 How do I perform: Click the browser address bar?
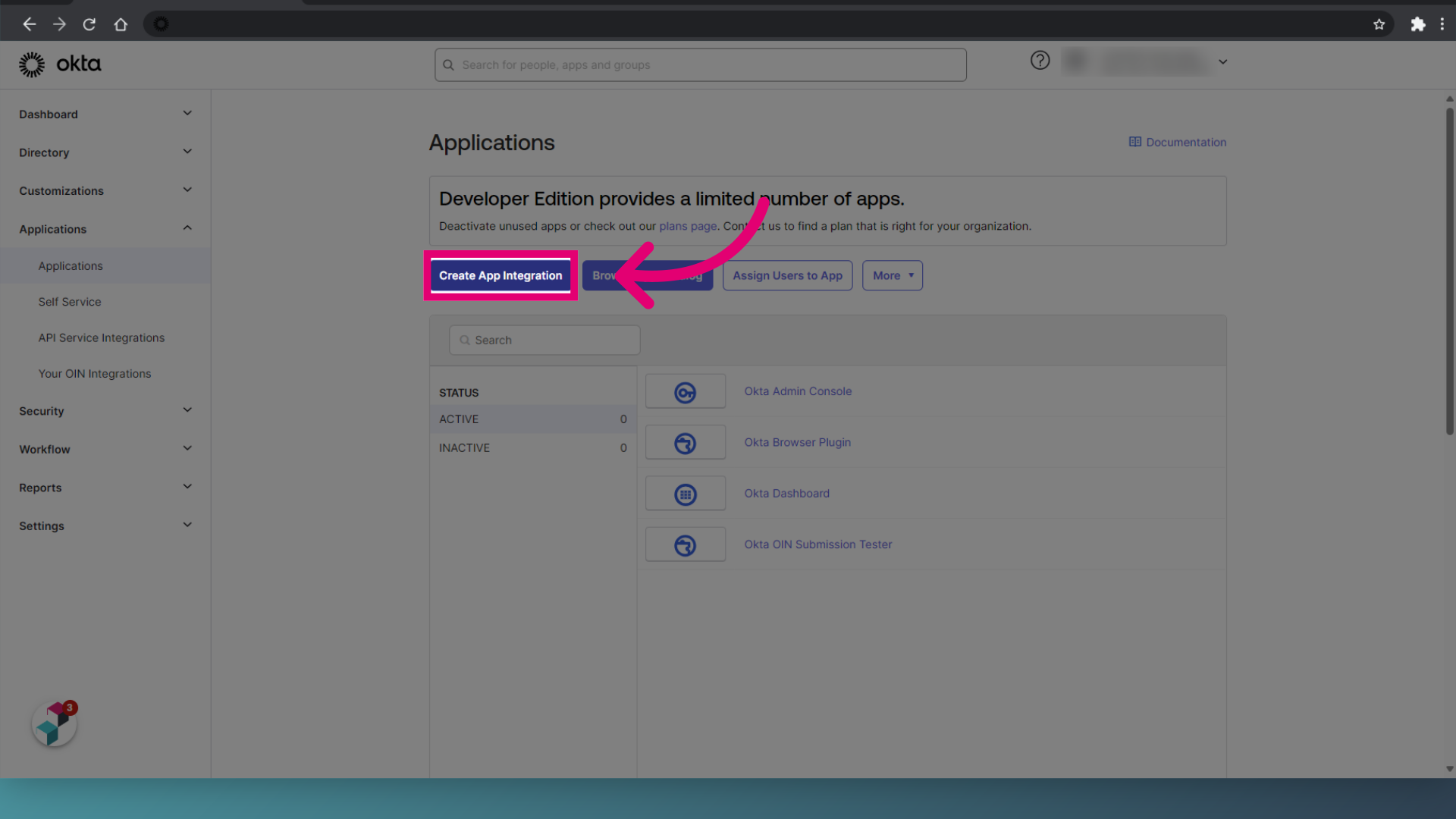pyautogui.click(x=769, y=24)
